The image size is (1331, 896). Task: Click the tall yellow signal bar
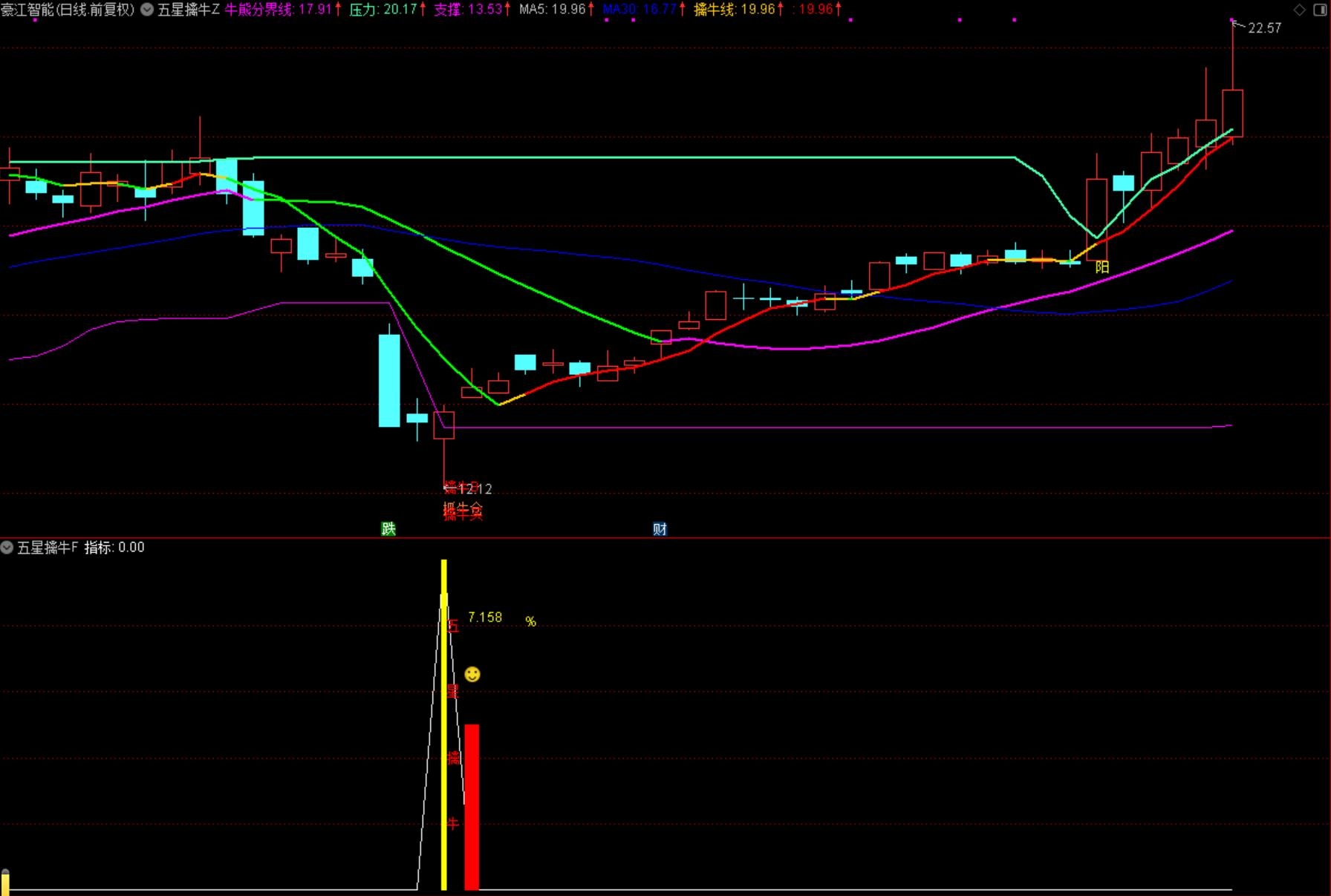point(444,725)
